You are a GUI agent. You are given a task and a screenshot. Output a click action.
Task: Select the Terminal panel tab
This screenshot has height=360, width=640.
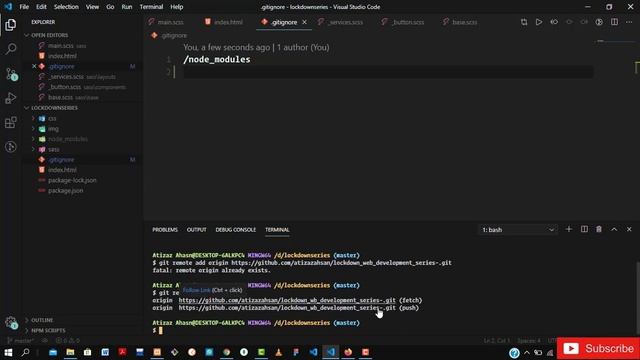point(277,230)
